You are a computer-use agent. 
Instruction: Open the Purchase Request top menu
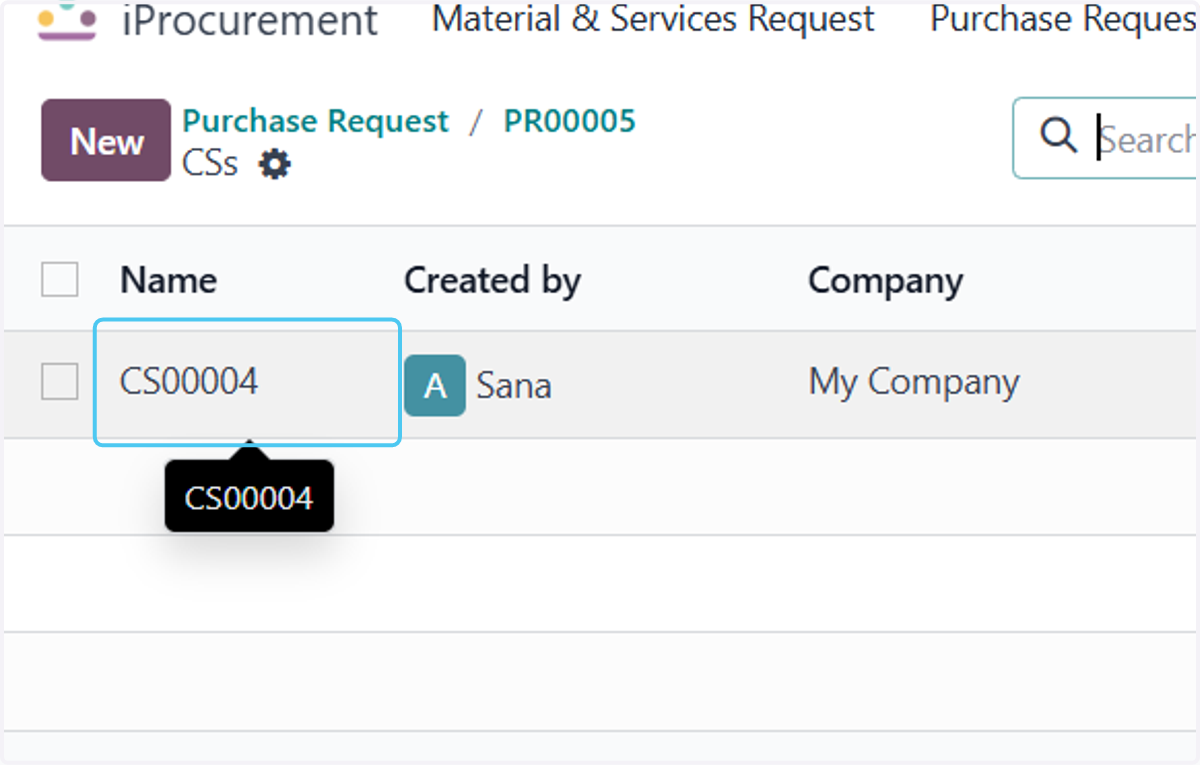point(1064,19)
